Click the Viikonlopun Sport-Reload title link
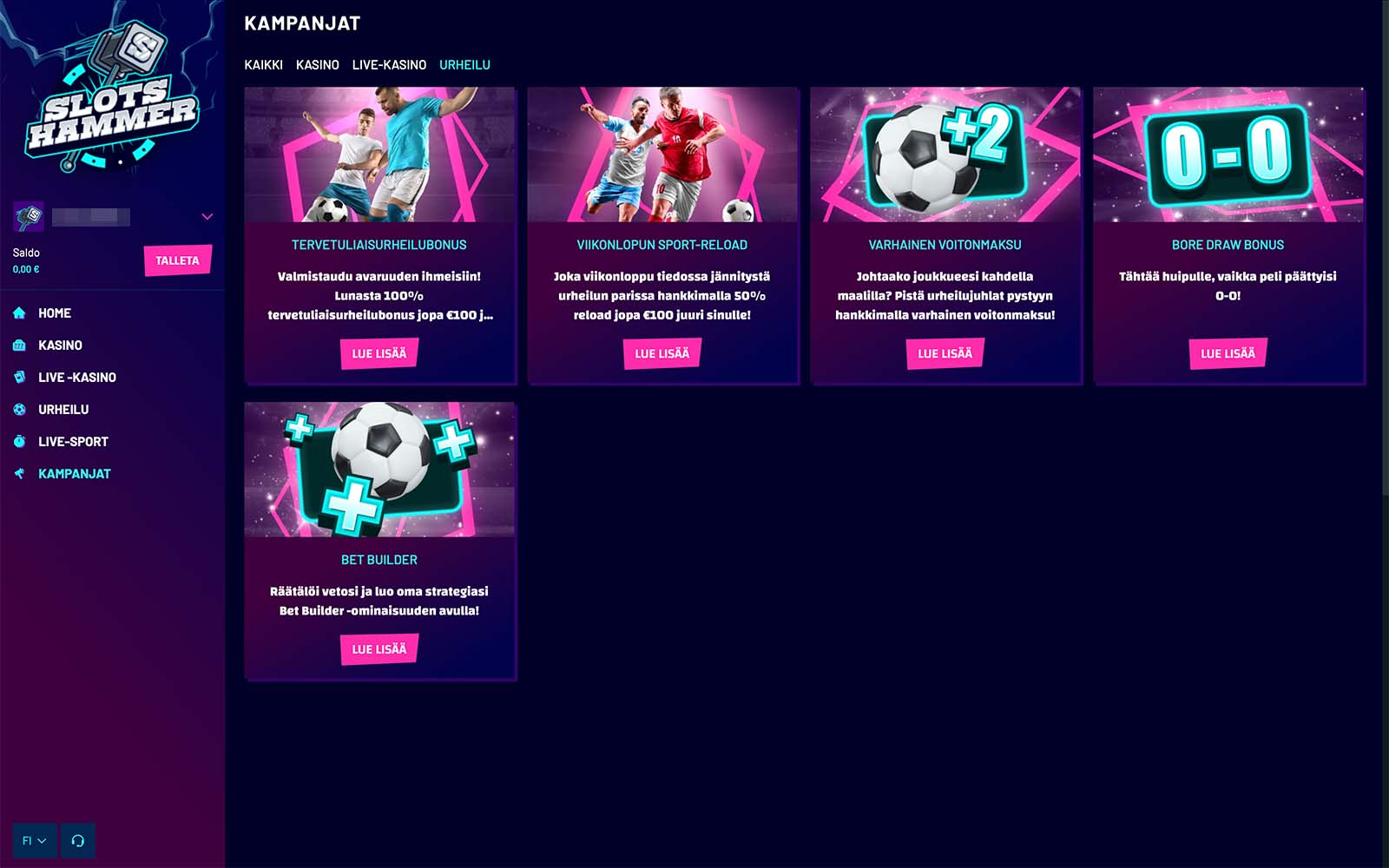1389x868 pixels. [x=662, y=245]
